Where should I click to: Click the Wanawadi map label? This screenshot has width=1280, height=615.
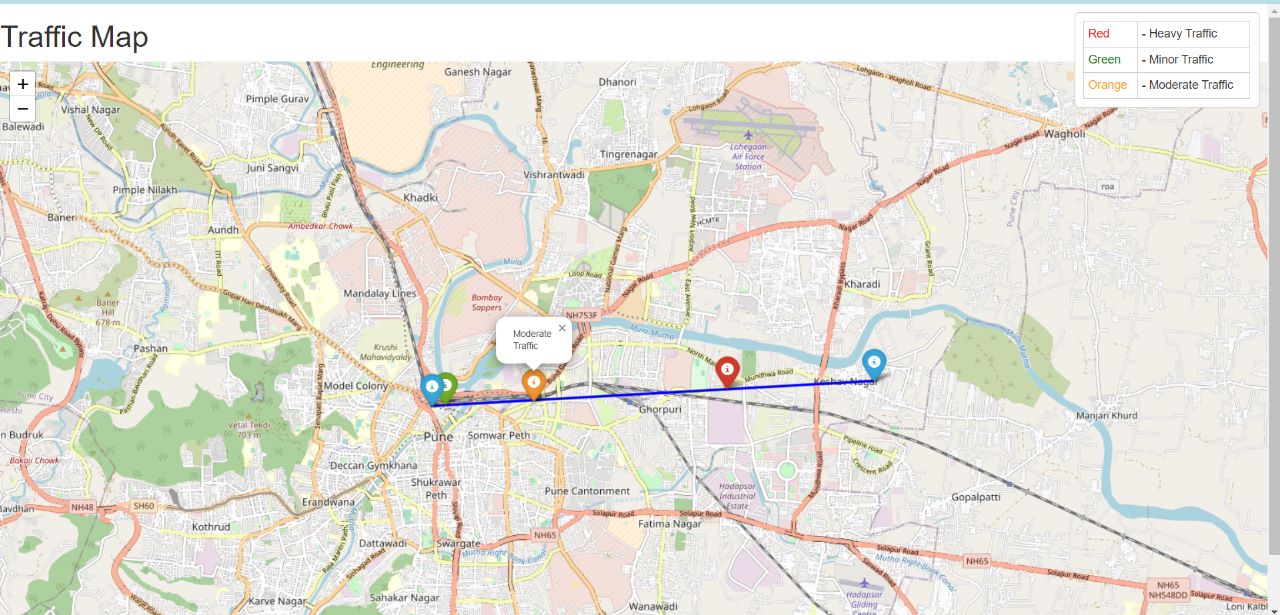[653, 606]
